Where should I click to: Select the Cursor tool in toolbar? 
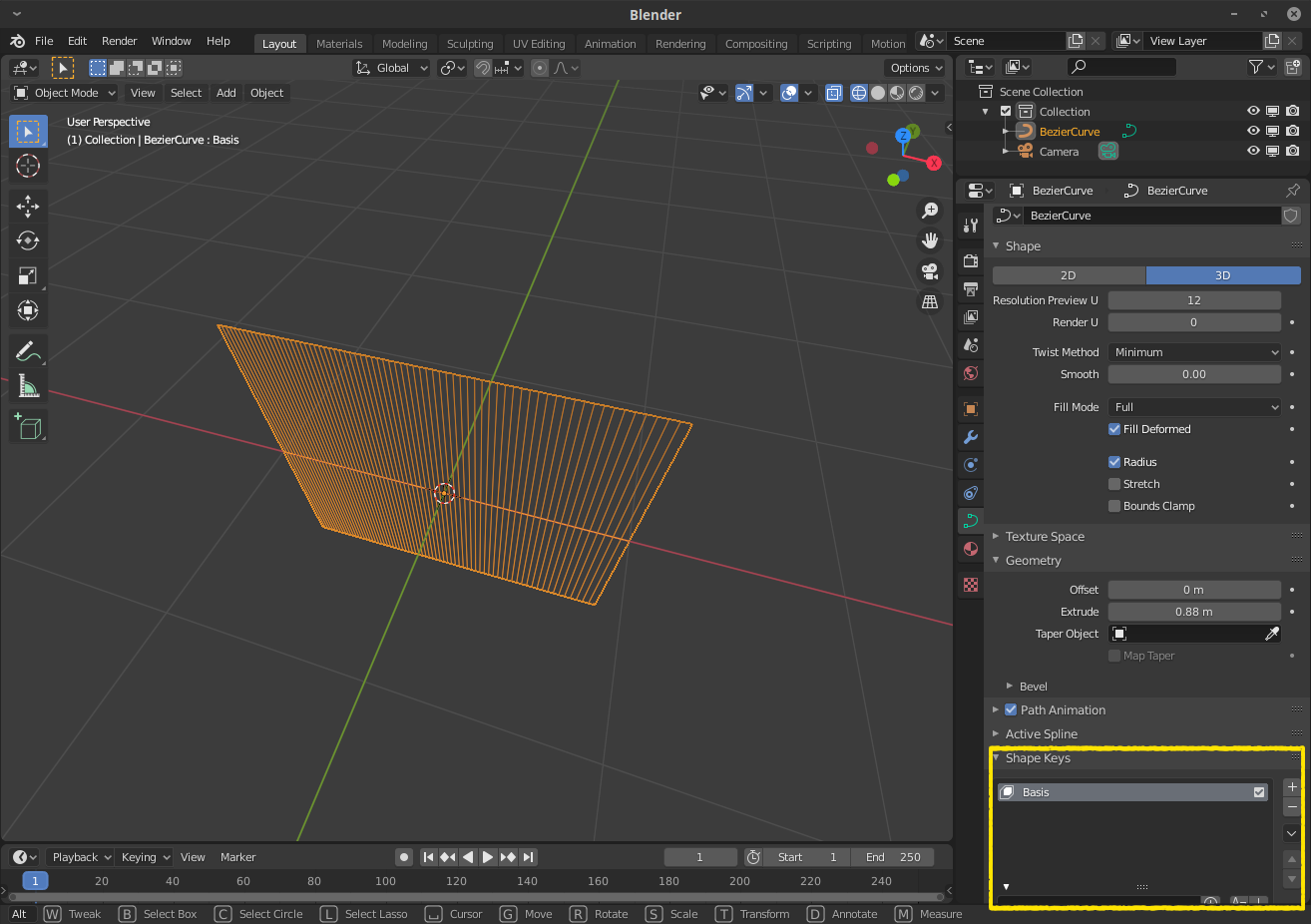tap(28, 166)
